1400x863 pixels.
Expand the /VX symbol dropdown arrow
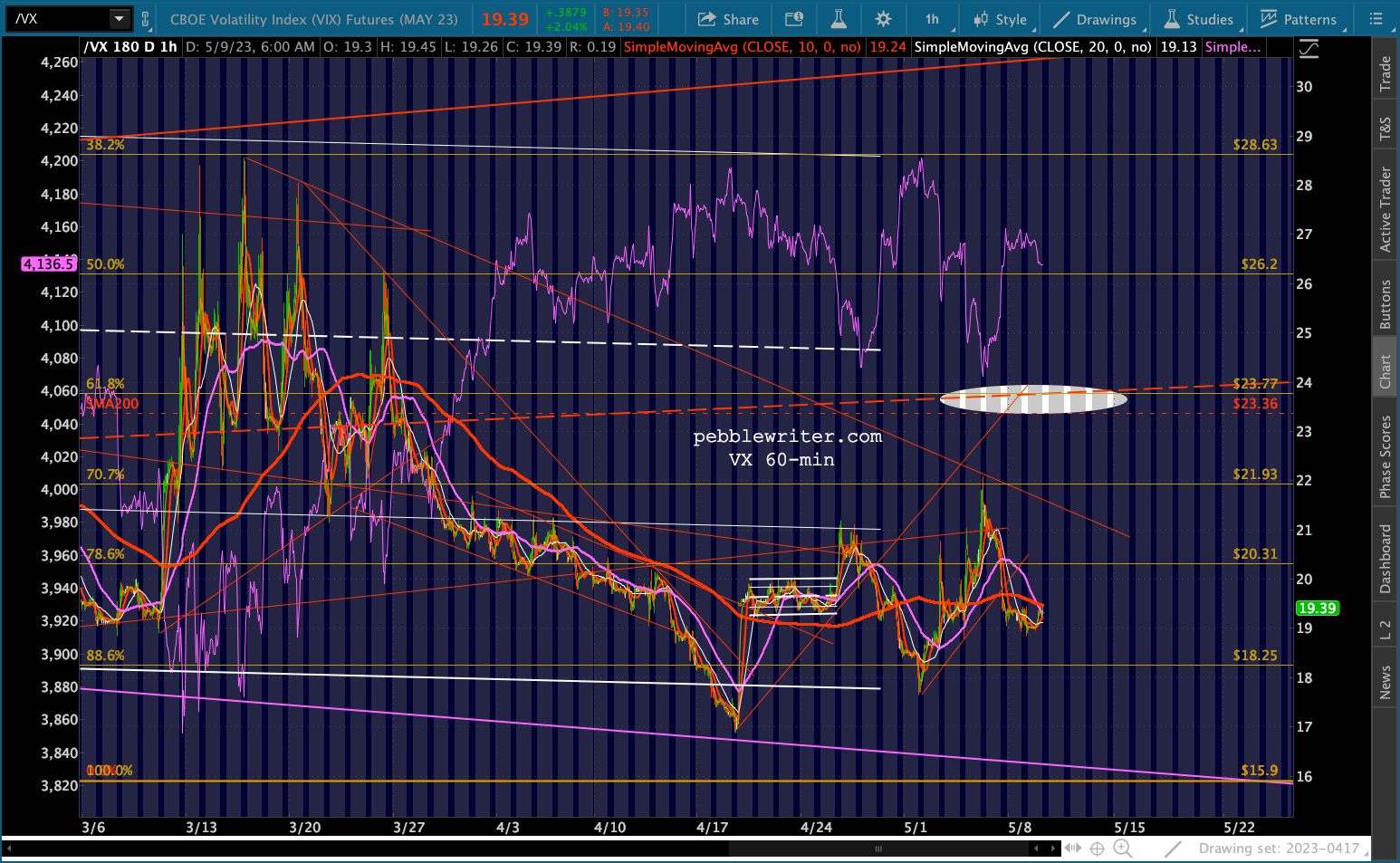(120, 19)
